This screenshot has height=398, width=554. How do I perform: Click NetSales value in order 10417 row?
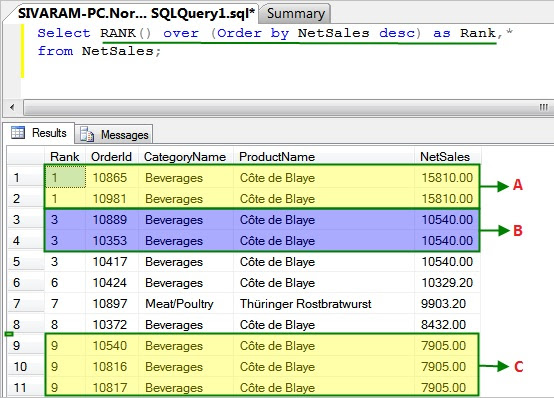pyautogui.click(x=447, y=262)
